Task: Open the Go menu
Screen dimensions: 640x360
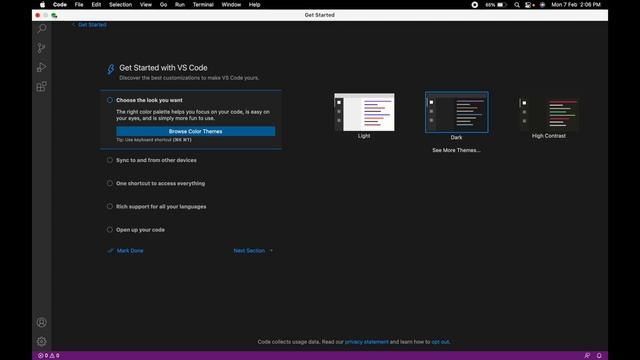Action: tap(163, 4)
